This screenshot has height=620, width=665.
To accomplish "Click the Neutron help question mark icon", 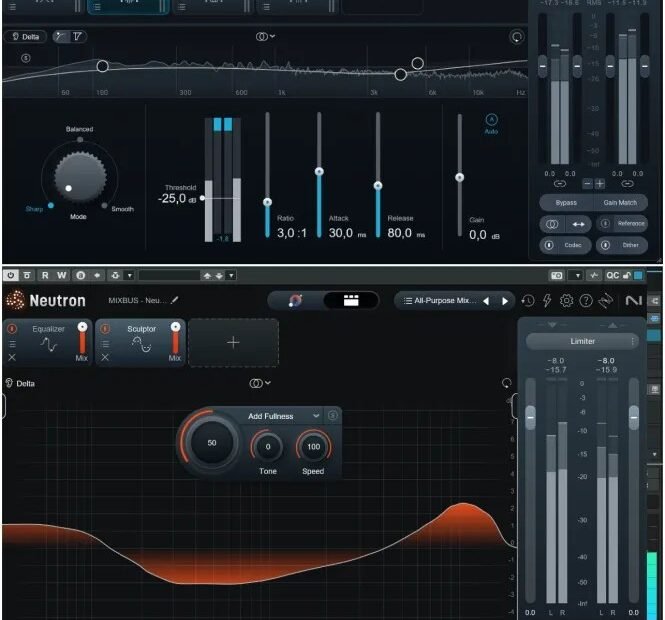I will (586, 301).
